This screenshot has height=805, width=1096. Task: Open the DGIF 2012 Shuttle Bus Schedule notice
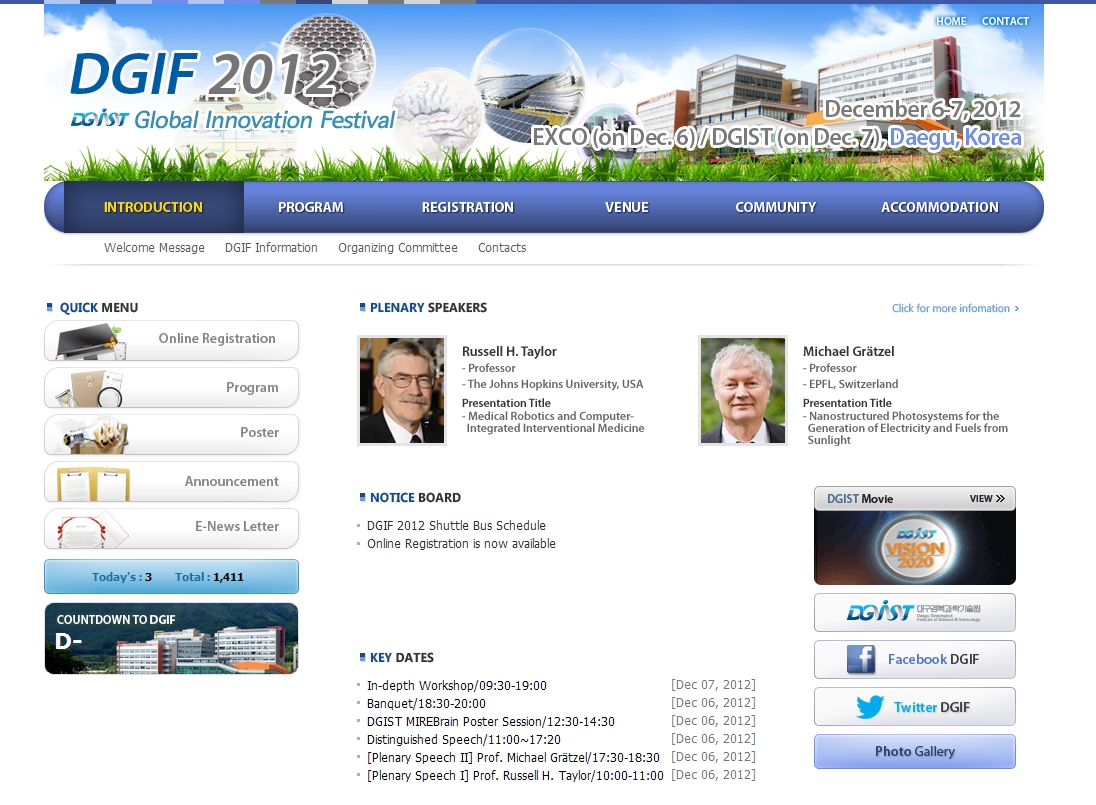pos(456,525)
